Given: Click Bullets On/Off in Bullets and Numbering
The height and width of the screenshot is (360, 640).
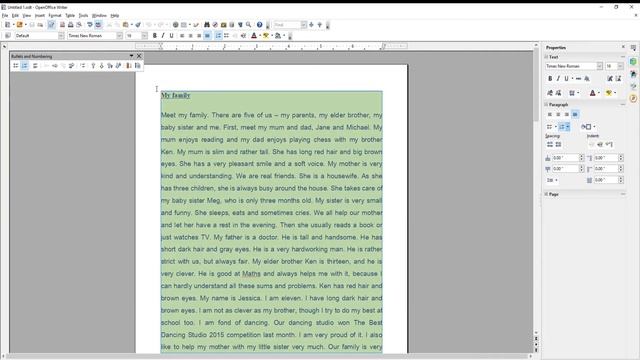Looking at the screenshot, I should coord(16,65).
